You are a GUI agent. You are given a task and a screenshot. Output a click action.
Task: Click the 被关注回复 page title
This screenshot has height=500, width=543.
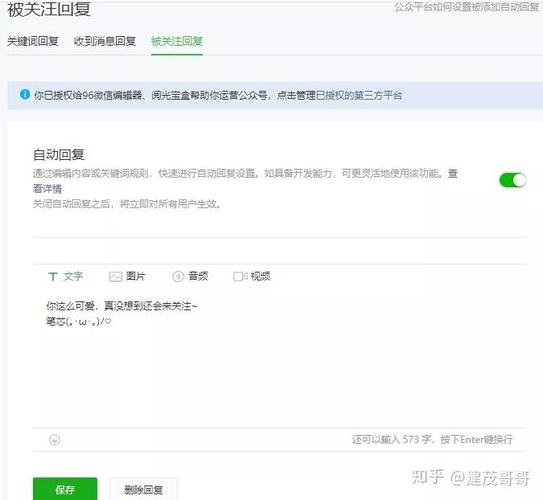[x=49, y=9]
